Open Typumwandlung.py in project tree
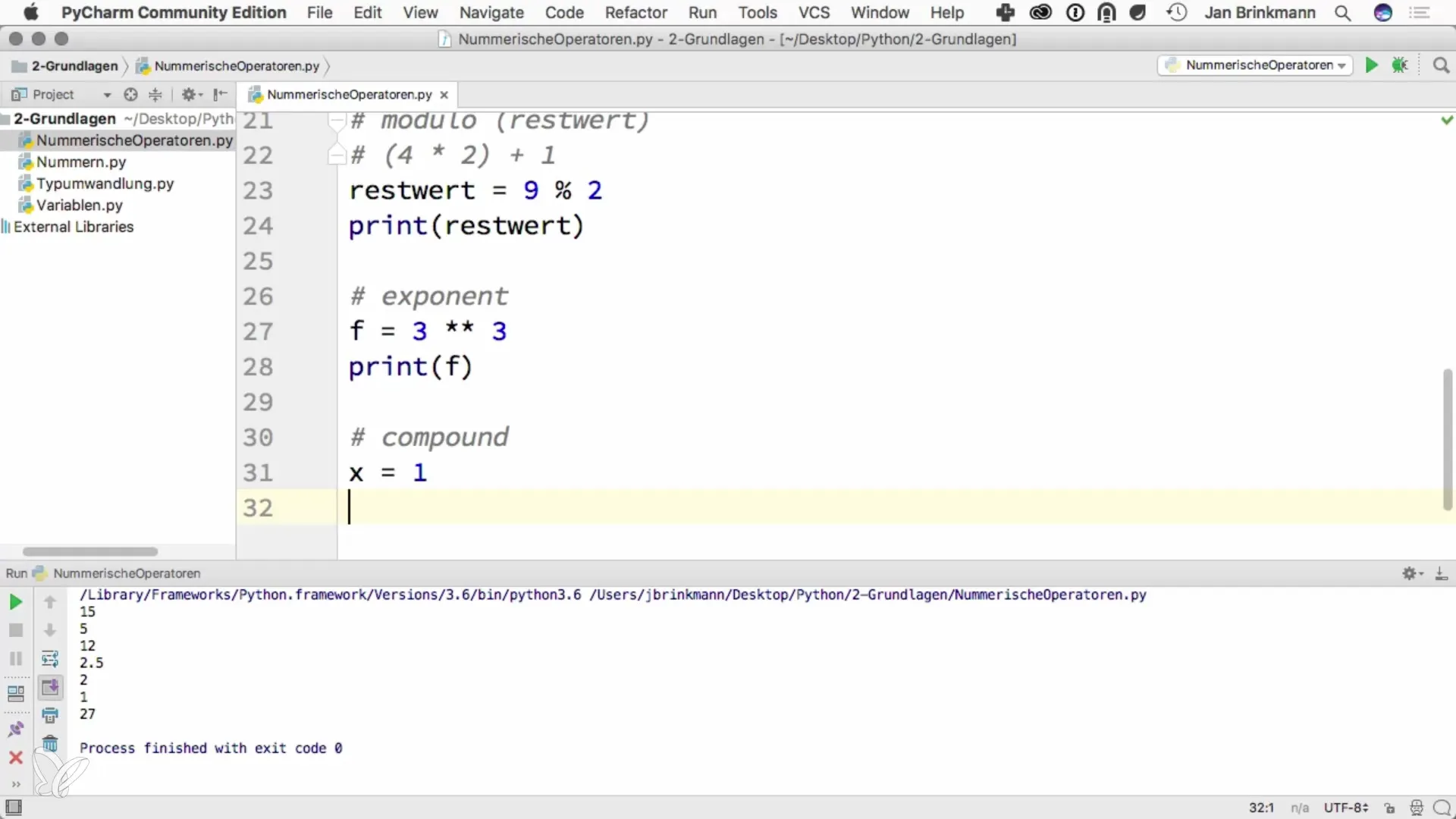This screenshot has height=819, width=1456. (x=105, y=184)
